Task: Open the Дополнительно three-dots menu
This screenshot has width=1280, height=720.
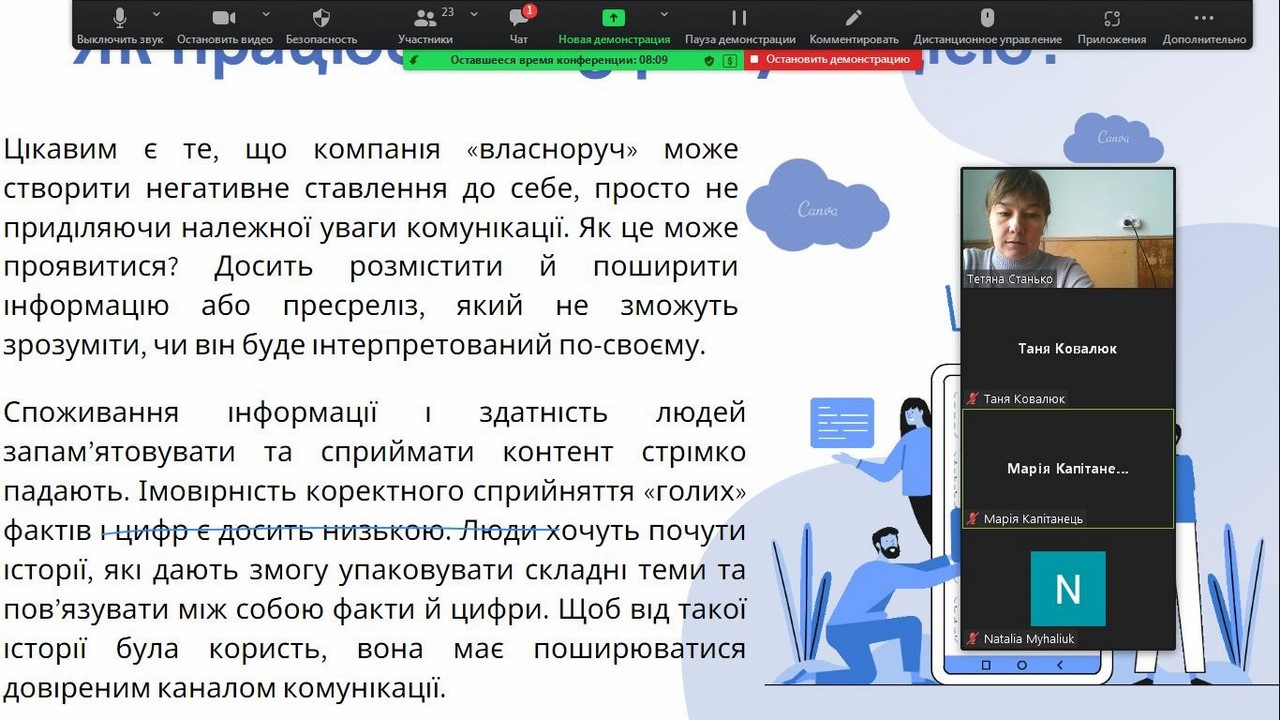Action: pos(1204,26)
